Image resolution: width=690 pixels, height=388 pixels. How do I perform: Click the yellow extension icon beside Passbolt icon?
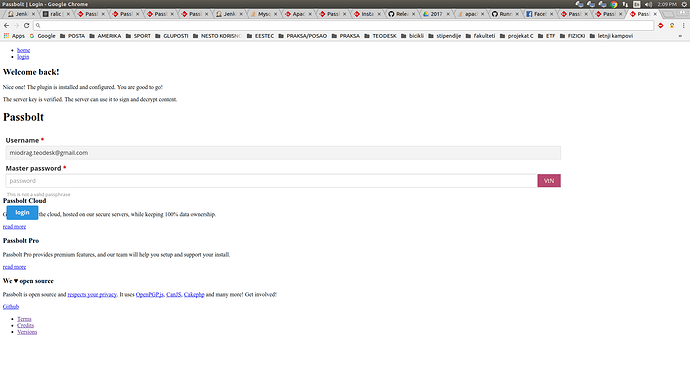click(672, 26)
